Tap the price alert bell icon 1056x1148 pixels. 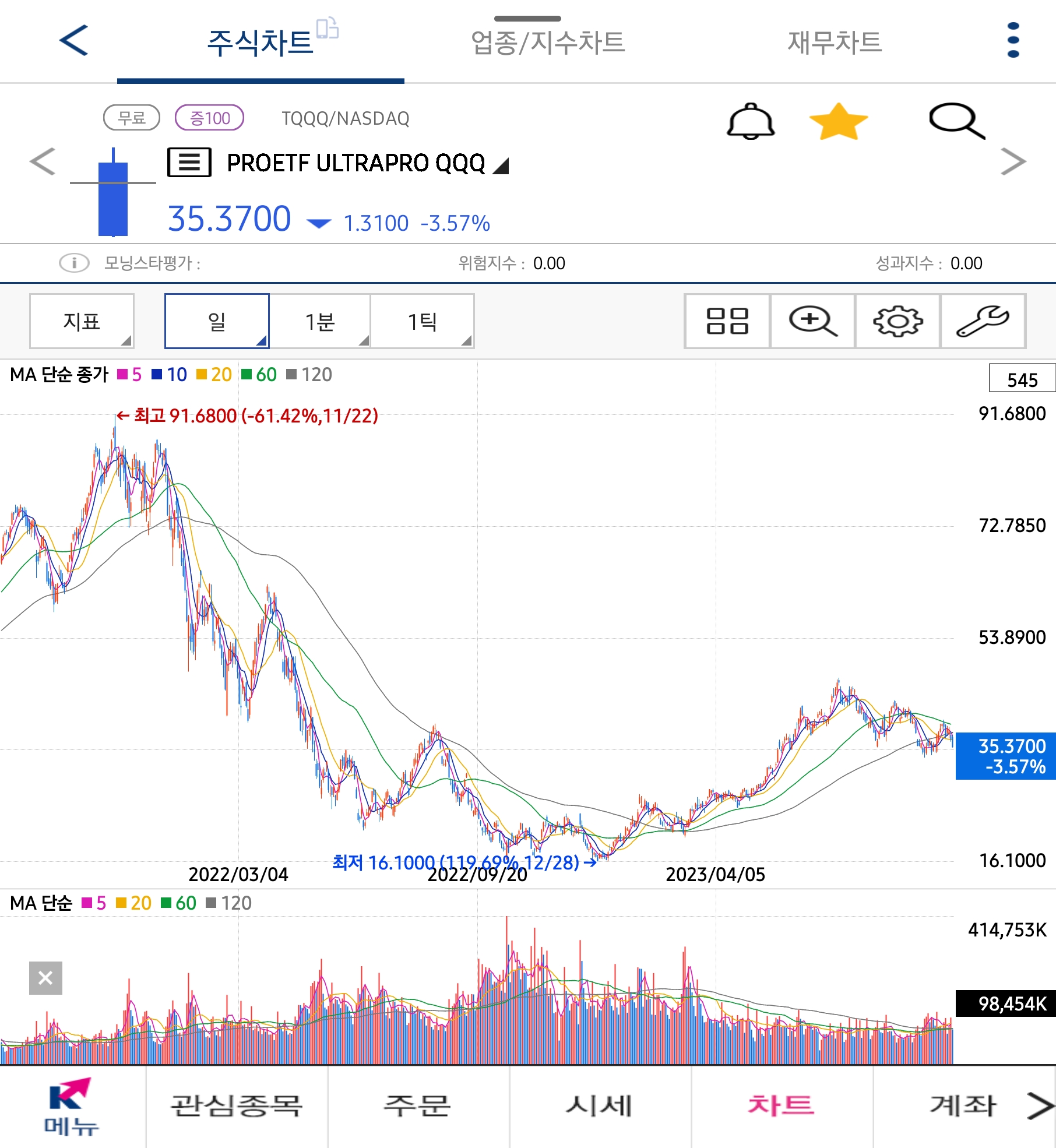coord(751,121)
